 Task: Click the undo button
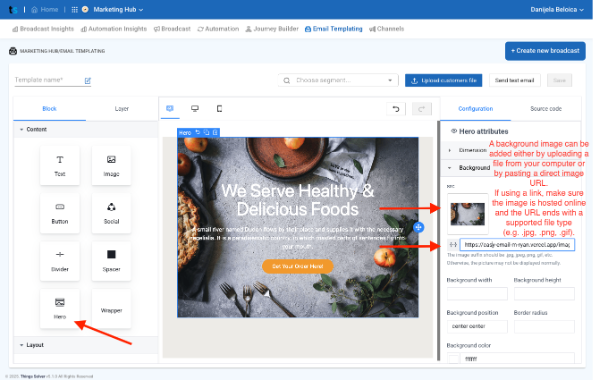(396, 109)
